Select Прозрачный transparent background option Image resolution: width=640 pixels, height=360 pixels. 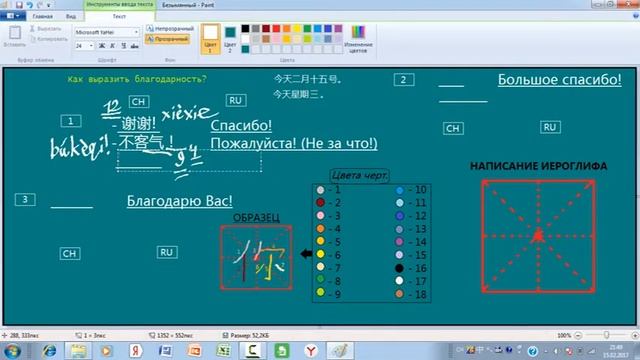[x=168, y=39]
